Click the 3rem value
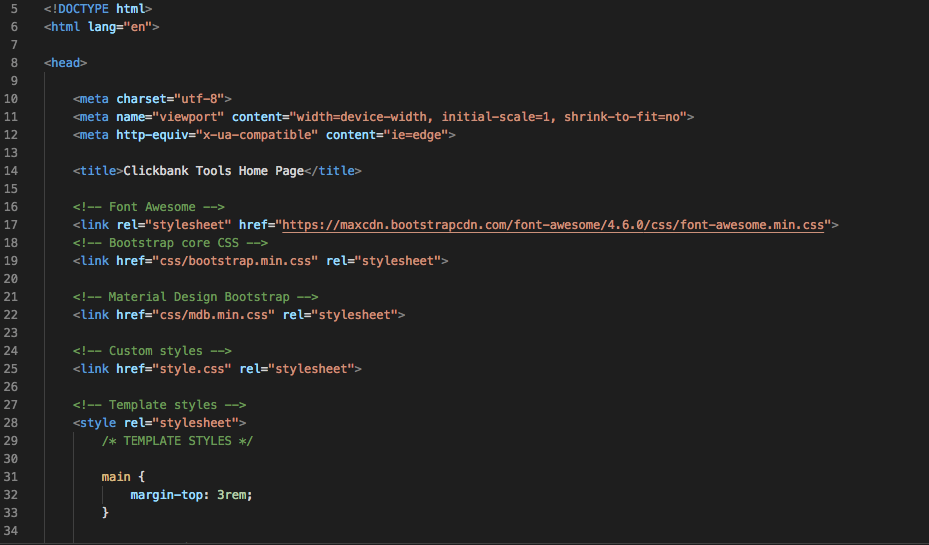The image size is (929, 545). tap(231, 495)
